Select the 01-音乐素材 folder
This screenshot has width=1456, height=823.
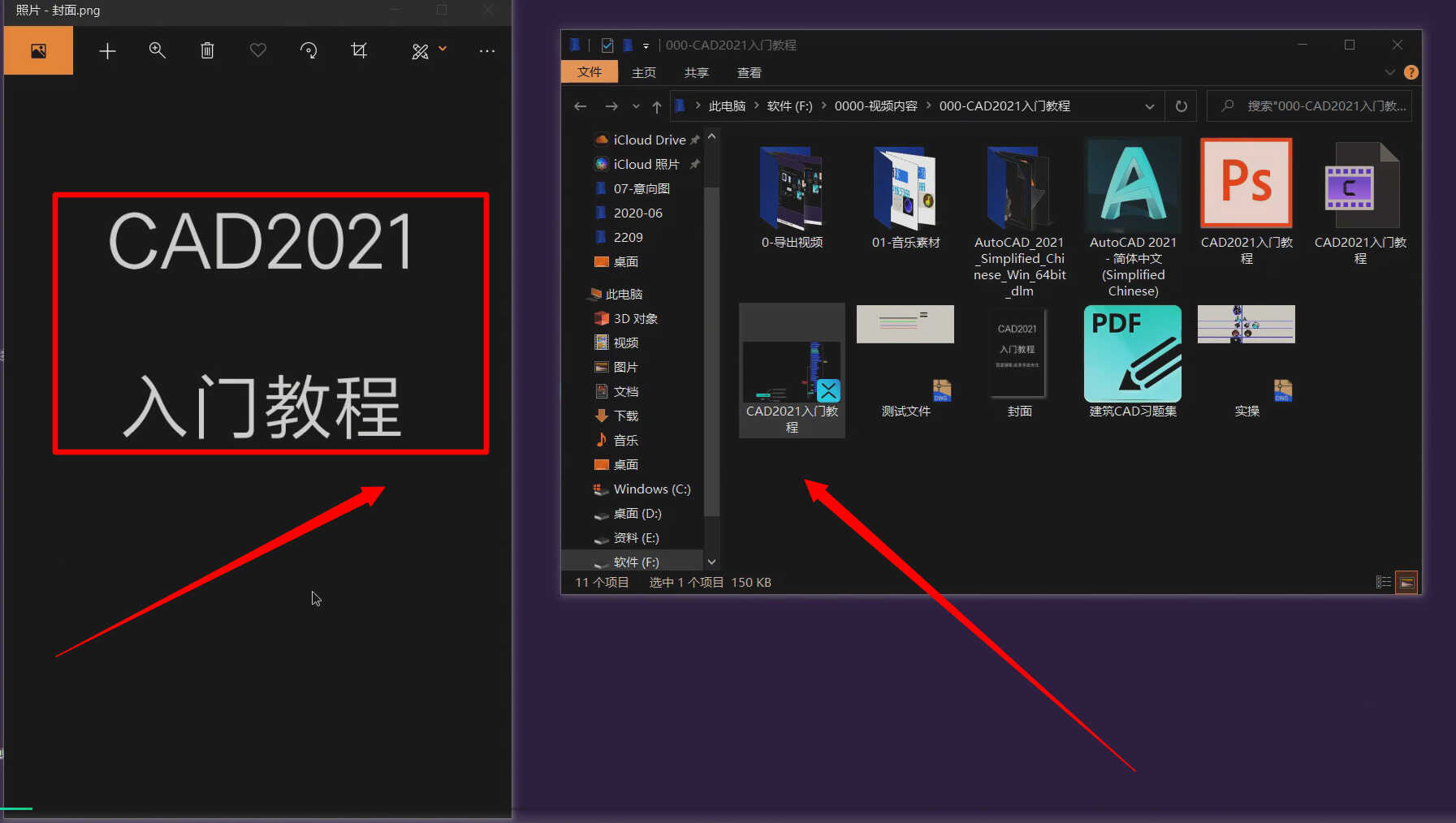coord(905,196)
